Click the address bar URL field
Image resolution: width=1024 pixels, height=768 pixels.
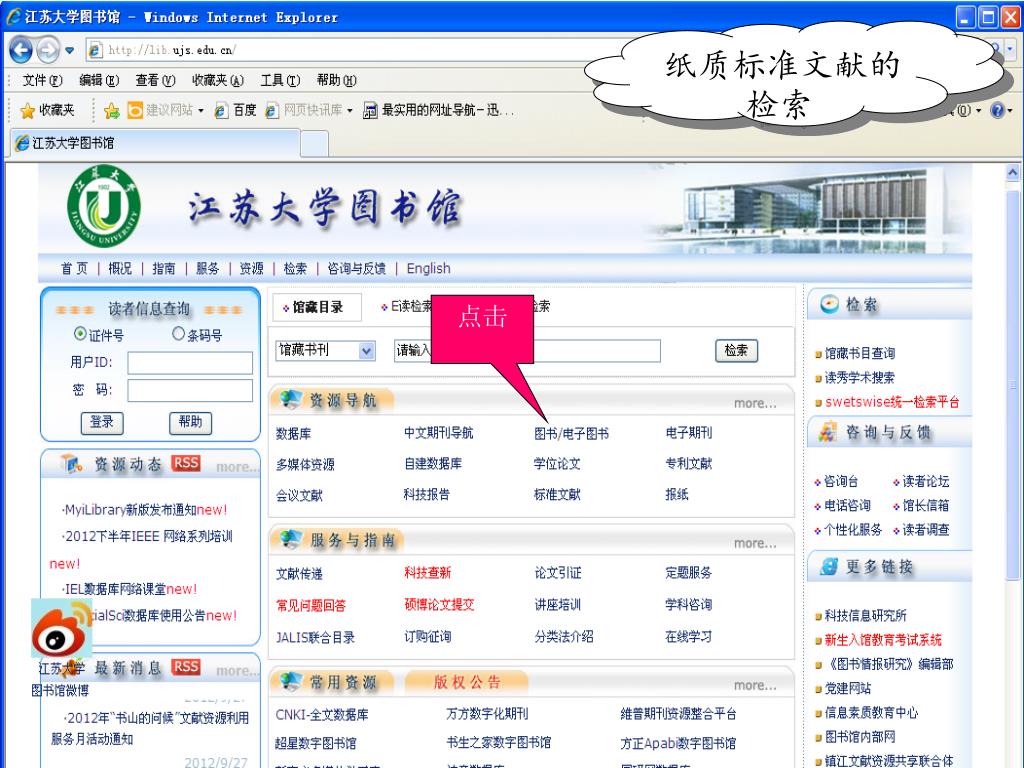353,50
